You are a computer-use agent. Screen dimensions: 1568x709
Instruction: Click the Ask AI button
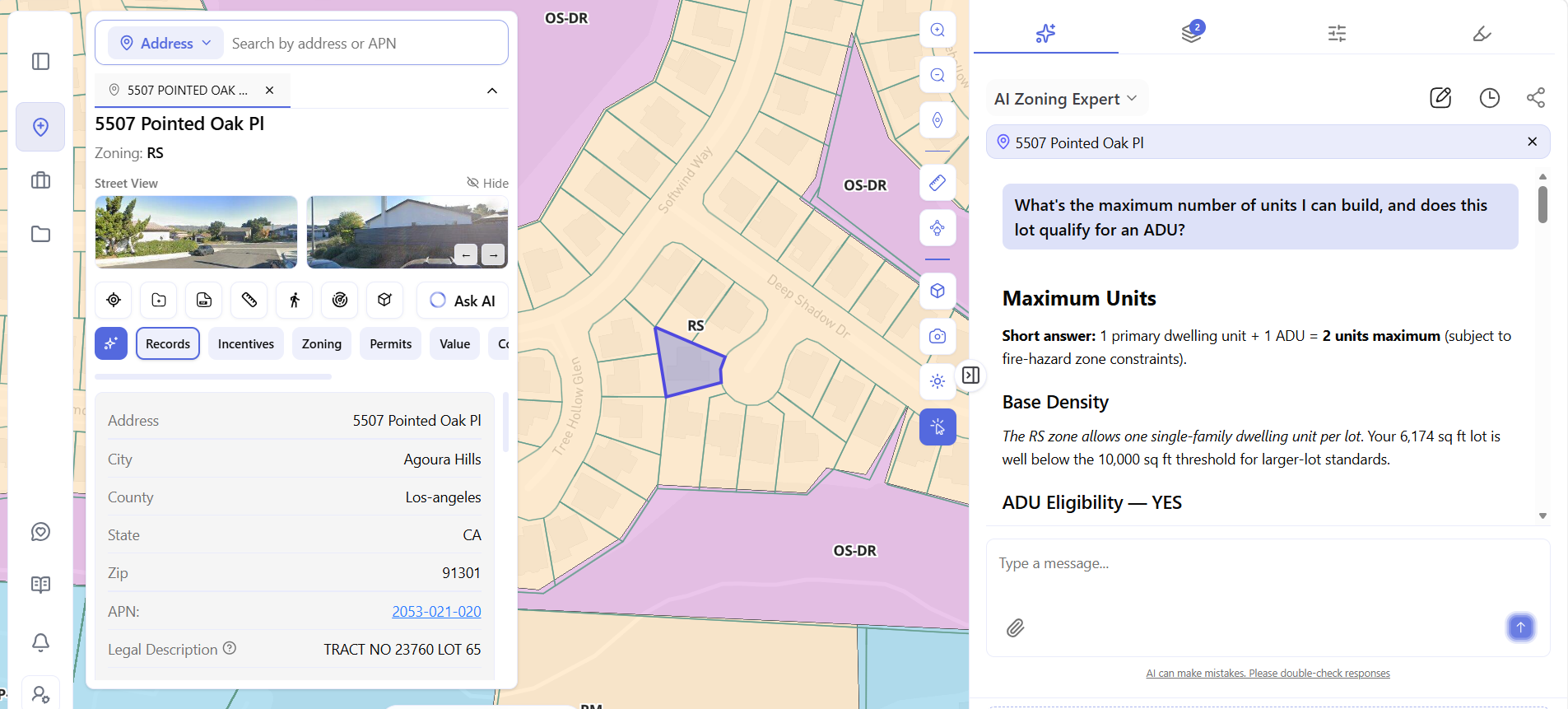tap(463, 301)
